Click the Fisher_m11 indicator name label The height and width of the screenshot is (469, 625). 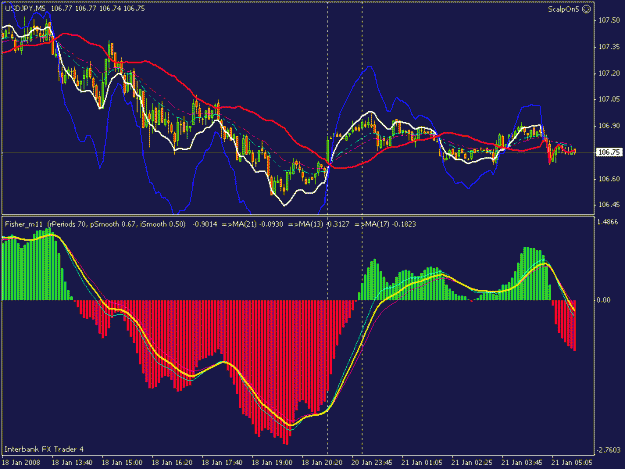tap(24, 224)
